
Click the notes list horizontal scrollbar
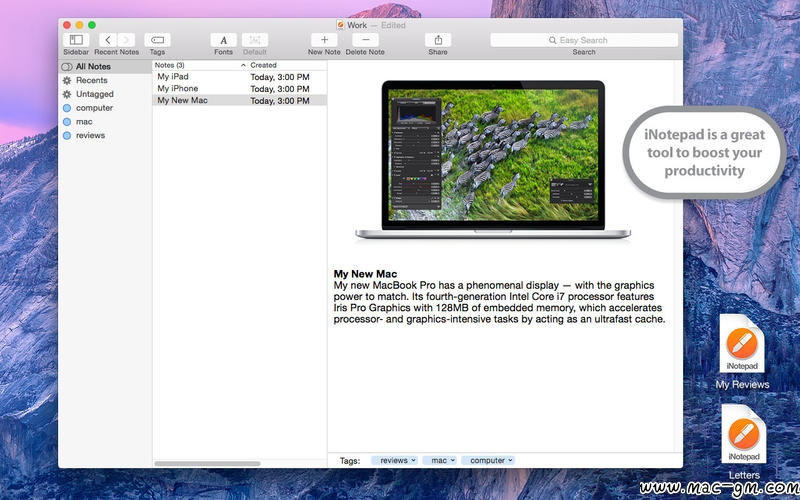(207, 464)
